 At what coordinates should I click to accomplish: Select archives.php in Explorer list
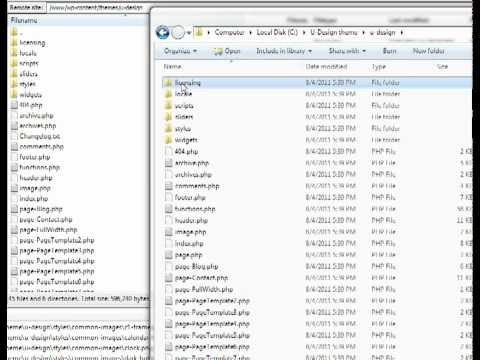click(x=193, y=175)
